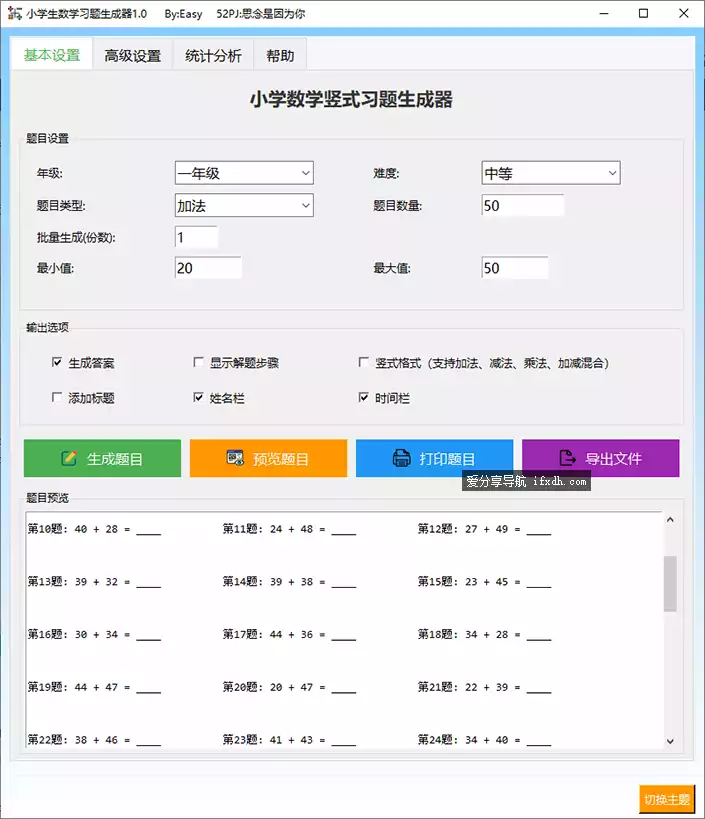Viewport: 705px width, 819px height.
Task: Open the 年级 dropdown showing 一年级
Action: (x=244, y=173)
